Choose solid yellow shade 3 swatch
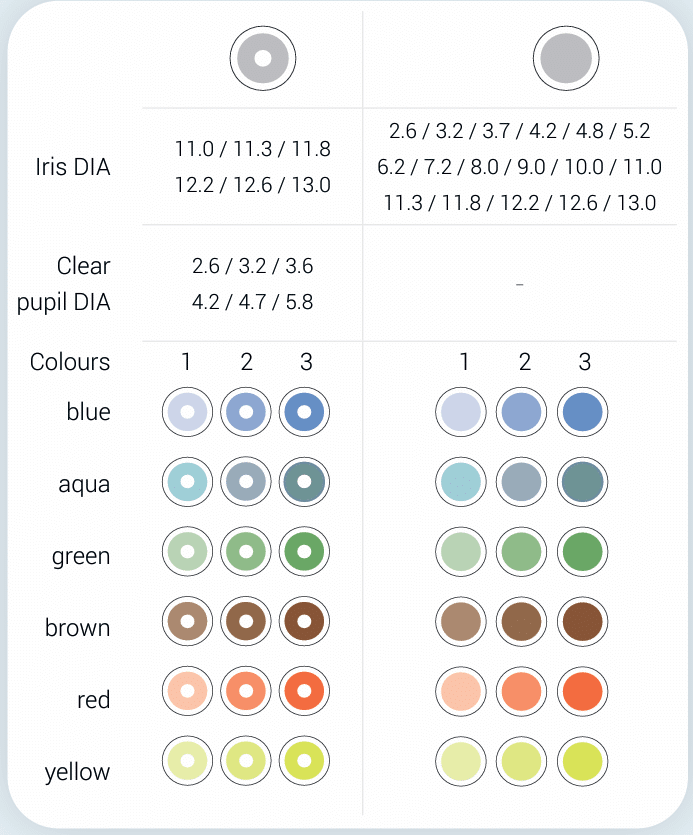The height and width of the screenshot is (835, 693). [x=582, y=761]
